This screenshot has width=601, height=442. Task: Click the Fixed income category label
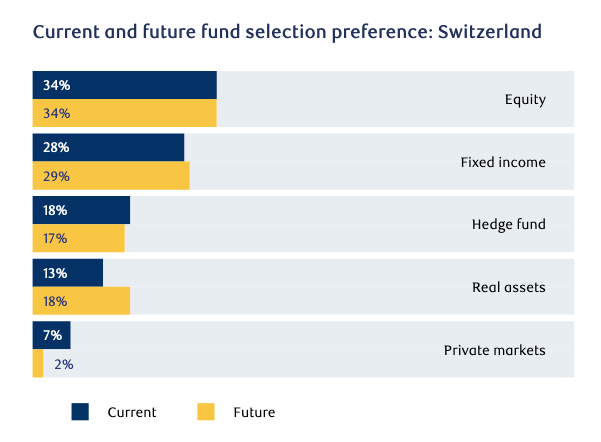[503, 161]
